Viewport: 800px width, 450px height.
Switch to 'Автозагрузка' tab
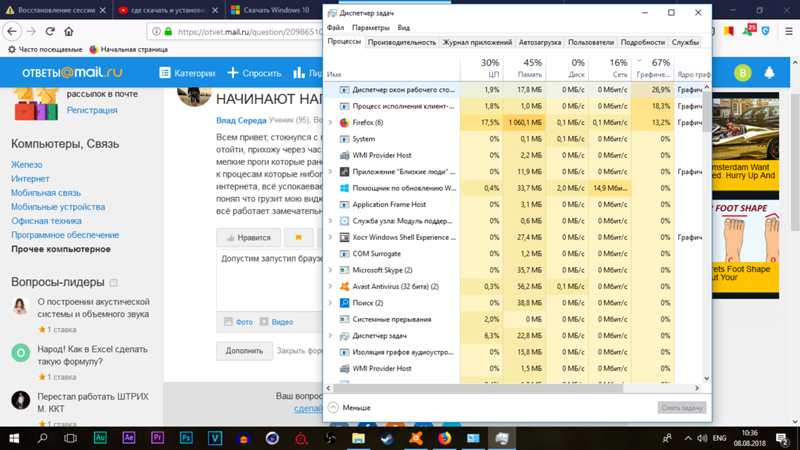click(x=540, y=42)
